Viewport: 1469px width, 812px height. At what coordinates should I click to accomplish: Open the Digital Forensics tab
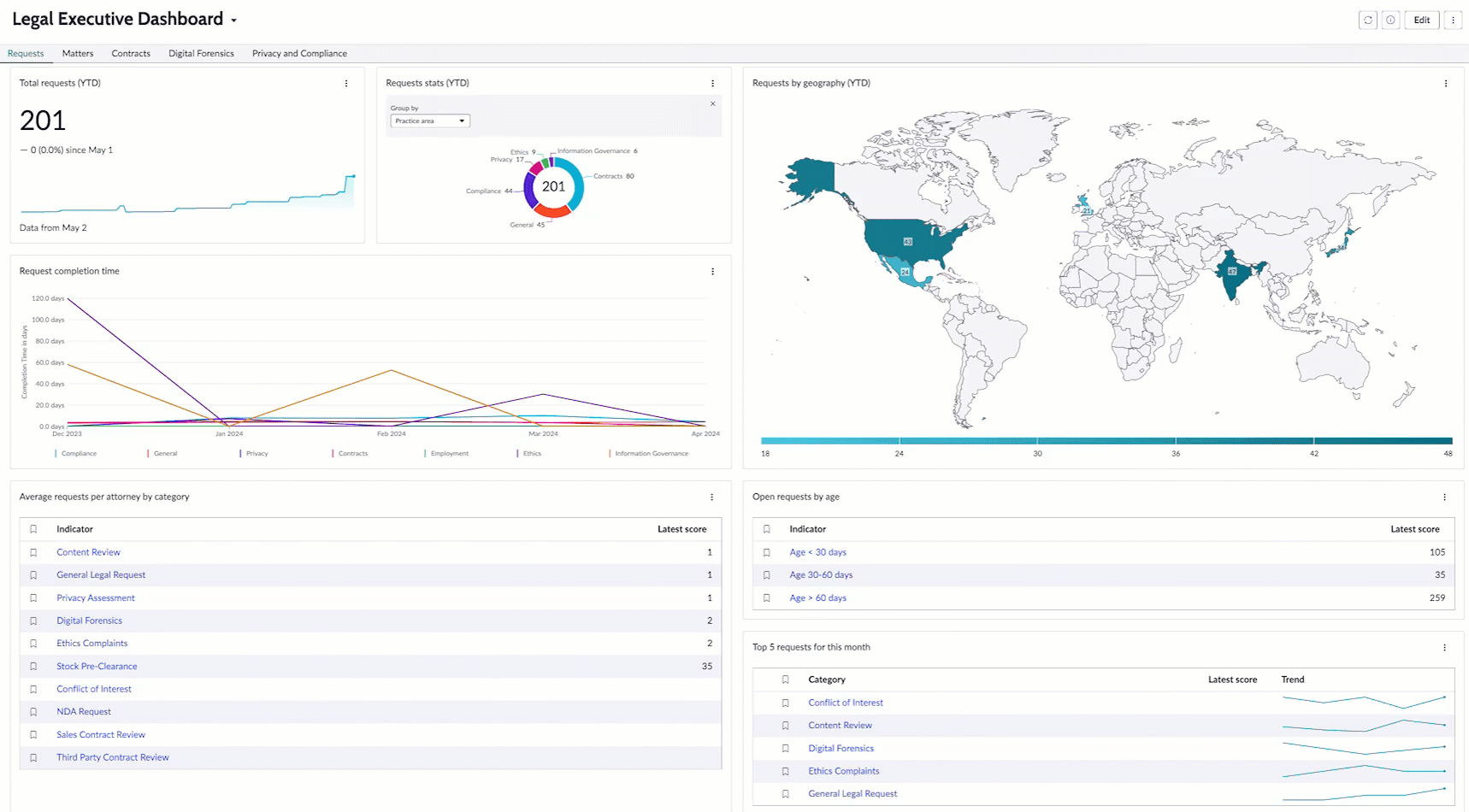tap(201, 53)
